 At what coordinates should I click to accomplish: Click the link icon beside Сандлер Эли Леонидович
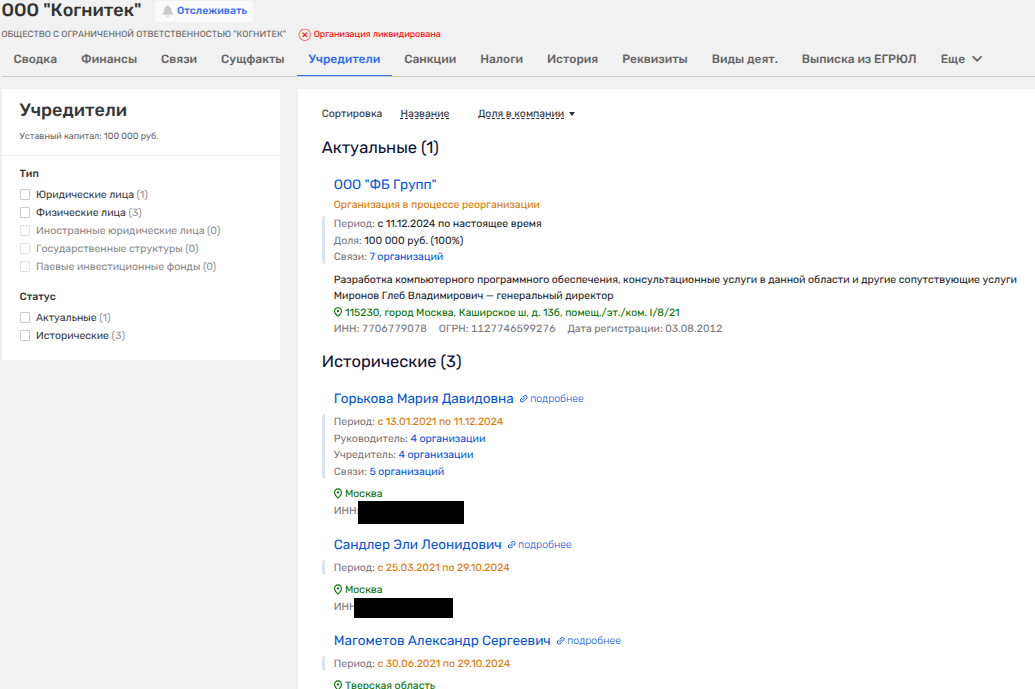click(x=511, y=545)
